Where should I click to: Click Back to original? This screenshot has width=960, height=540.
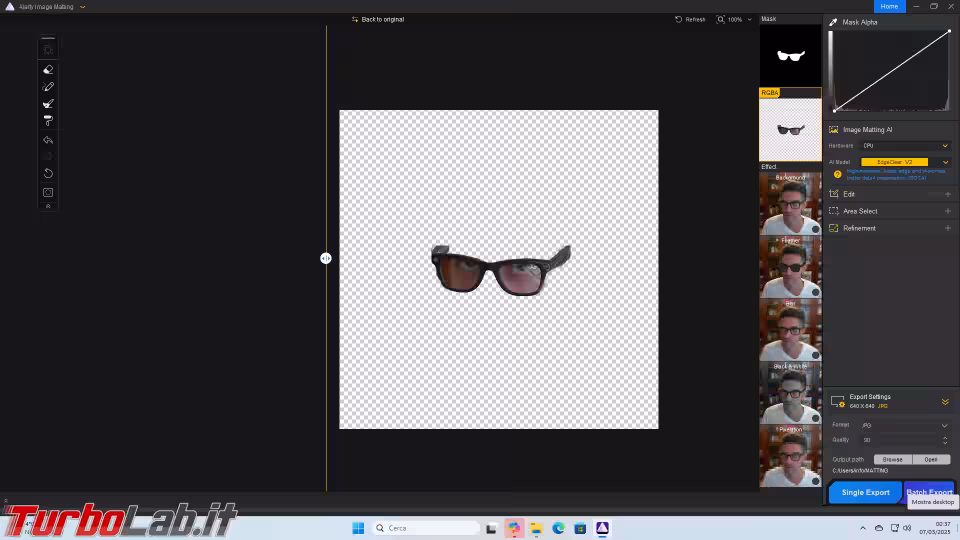pos(378,20)
